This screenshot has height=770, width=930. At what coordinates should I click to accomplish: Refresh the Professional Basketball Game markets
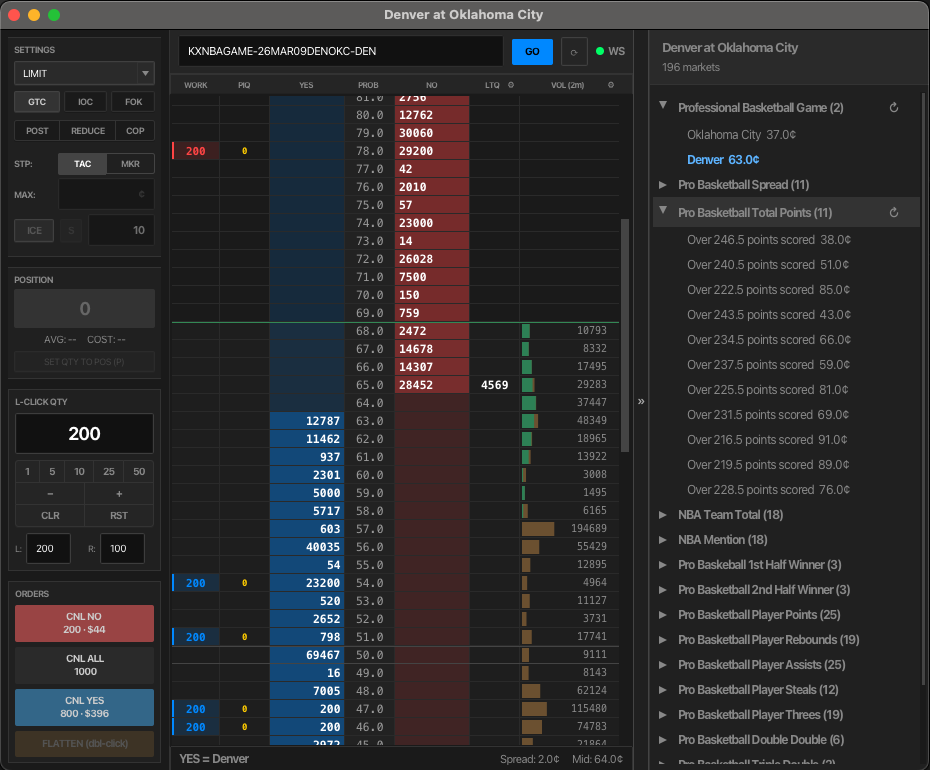893,107
